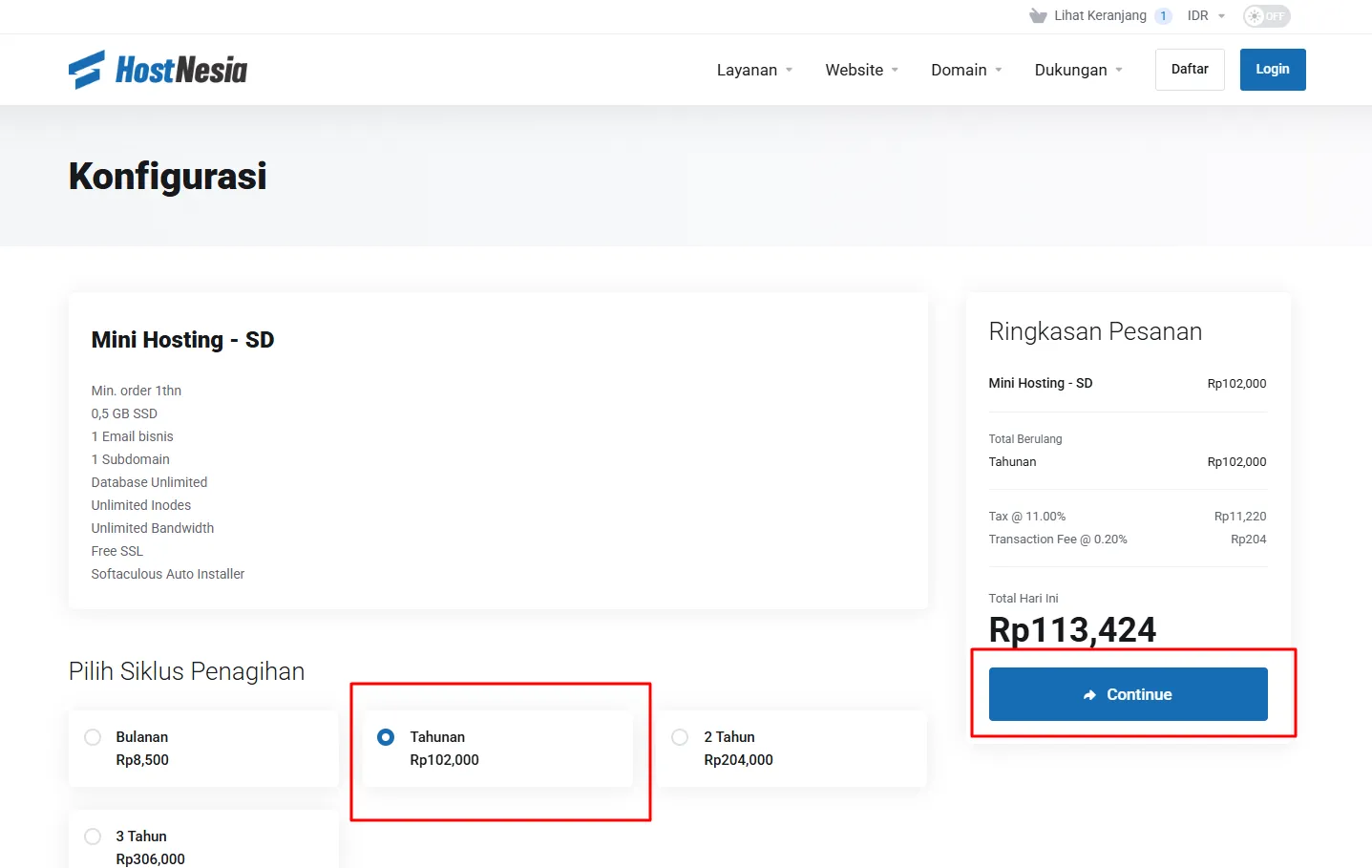1372x868 pixels.
Task: Open the Website menu
Action: pyautogui.click(x=861, y=70)
